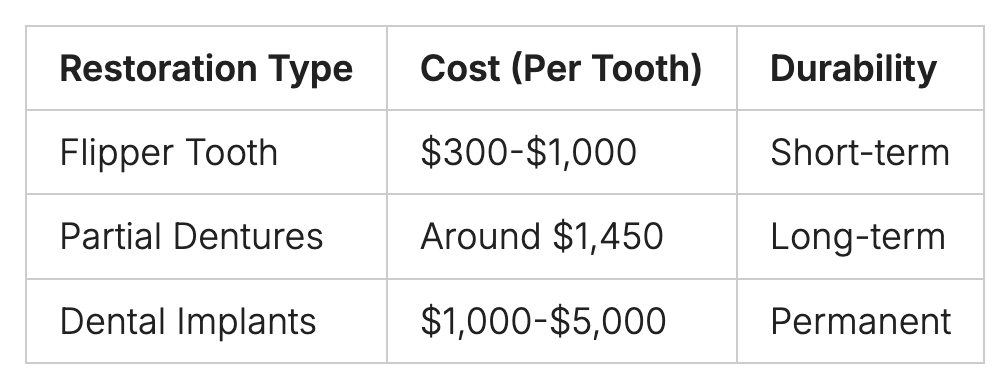Select the Dental Implants cell
1000x387 pixels.
point(206,321)
